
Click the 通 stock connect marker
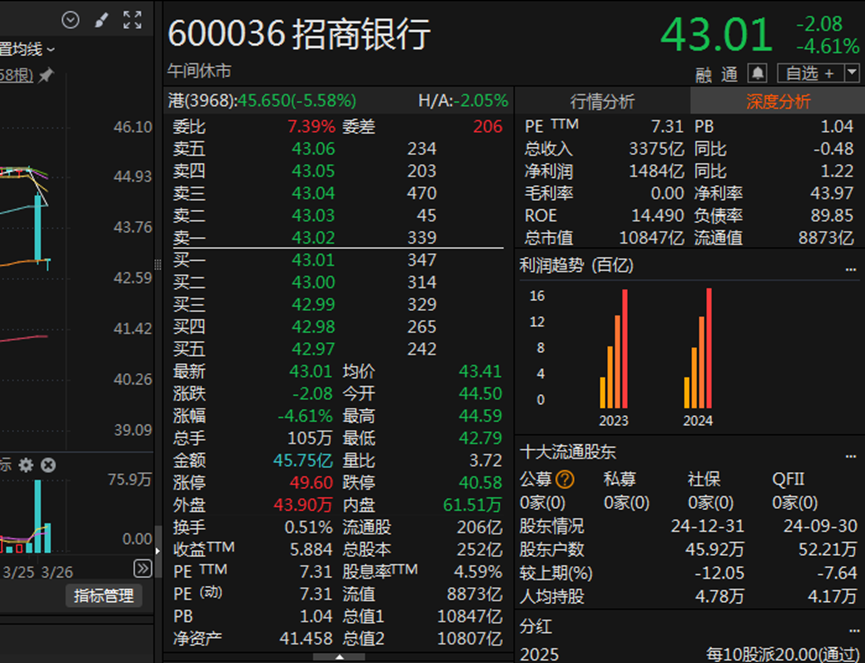729,74
